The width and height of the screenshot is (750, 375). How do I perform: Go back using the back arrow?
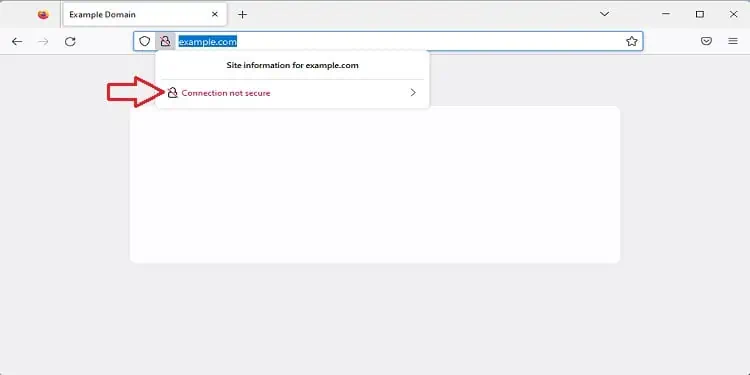[x=17, y=42]
